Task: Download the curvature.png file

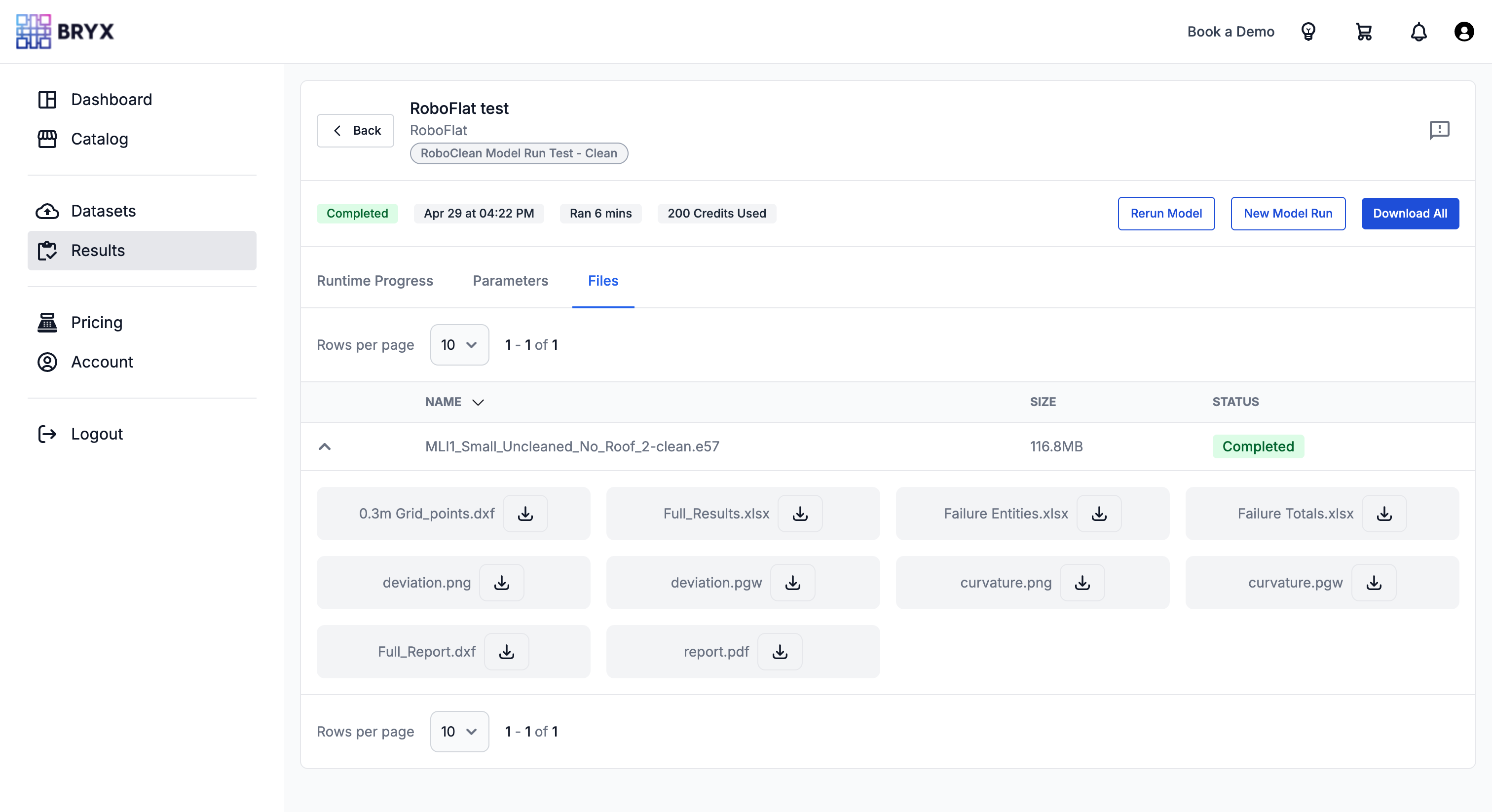Action: 1082,583
